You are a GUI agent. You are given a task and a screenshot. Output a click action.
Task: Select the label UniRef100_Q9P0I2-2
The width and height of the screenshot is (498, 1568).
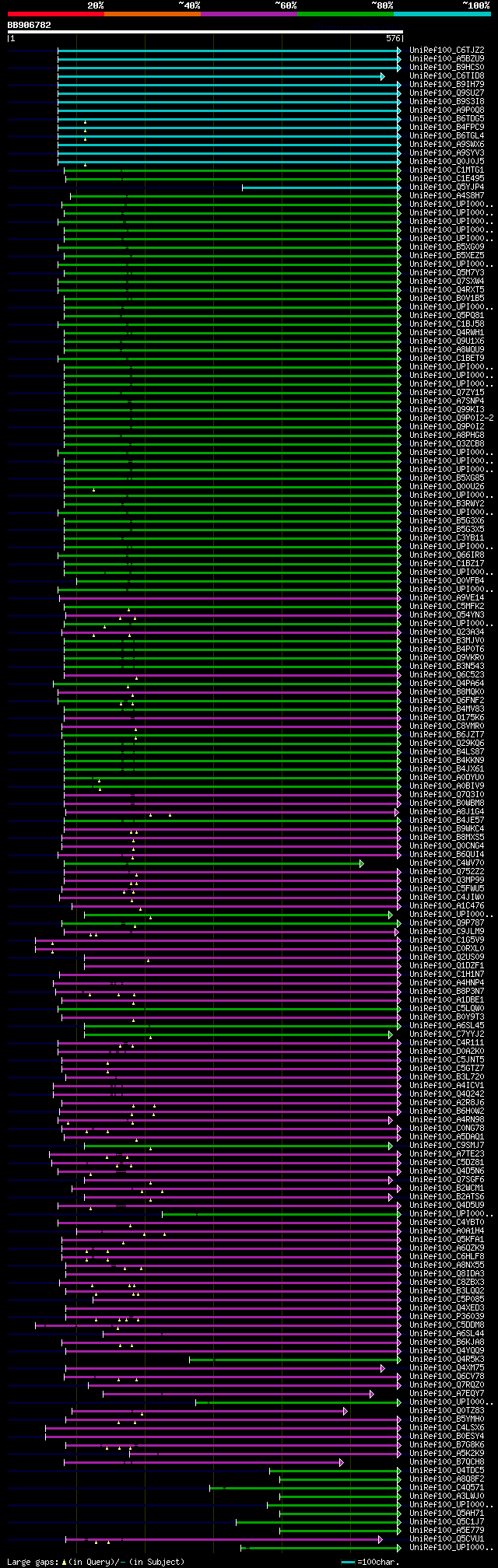pos(451,418)
